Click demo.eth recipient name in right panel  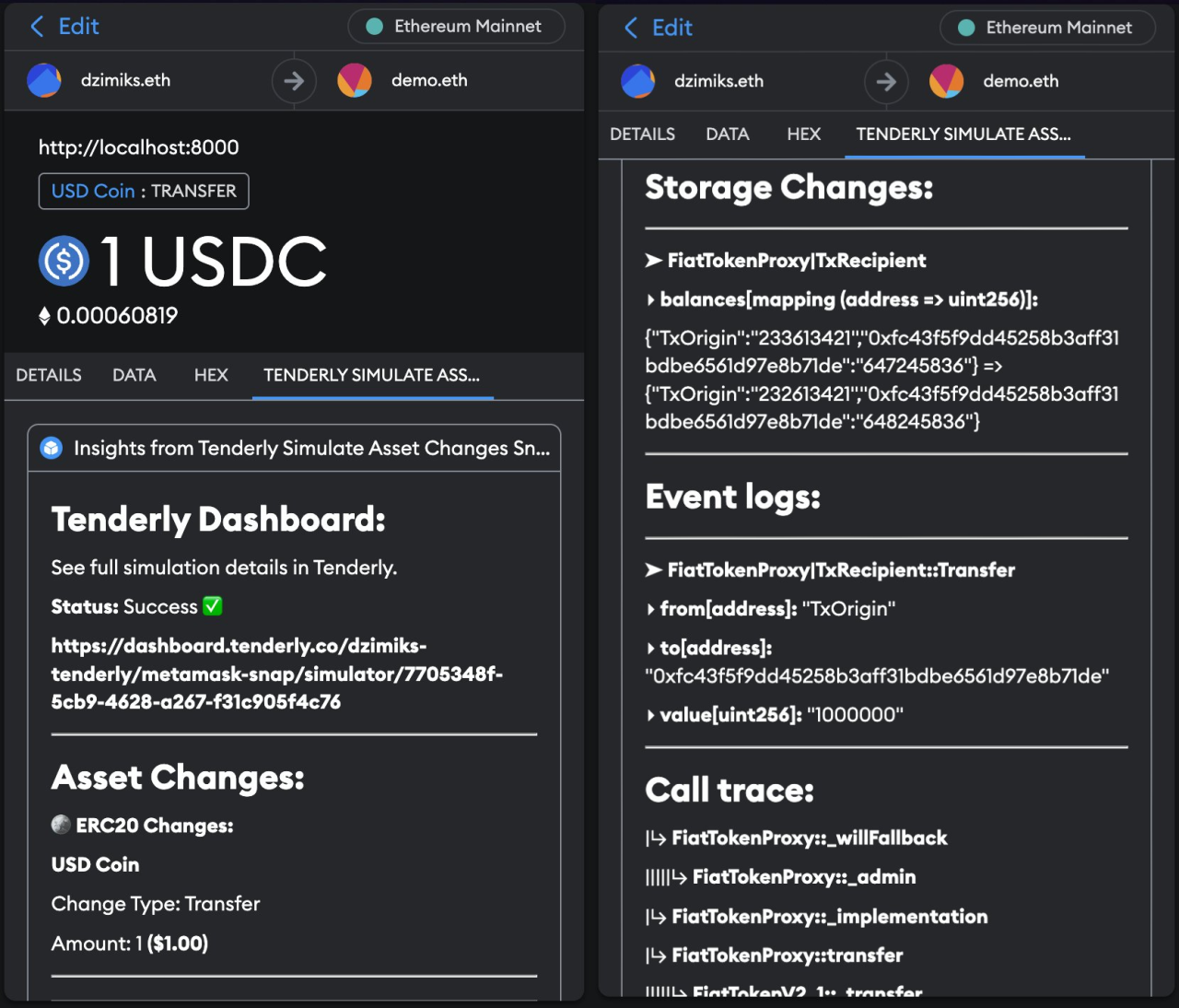pyautogui.click(x=1021, y=81)
